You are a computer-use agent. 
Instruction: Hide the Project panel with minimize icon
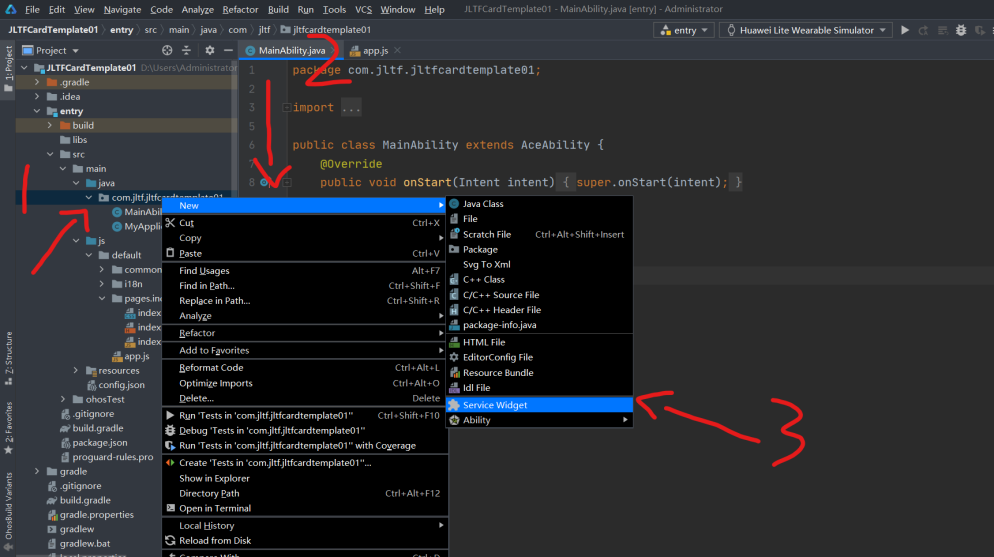point(226,50)
